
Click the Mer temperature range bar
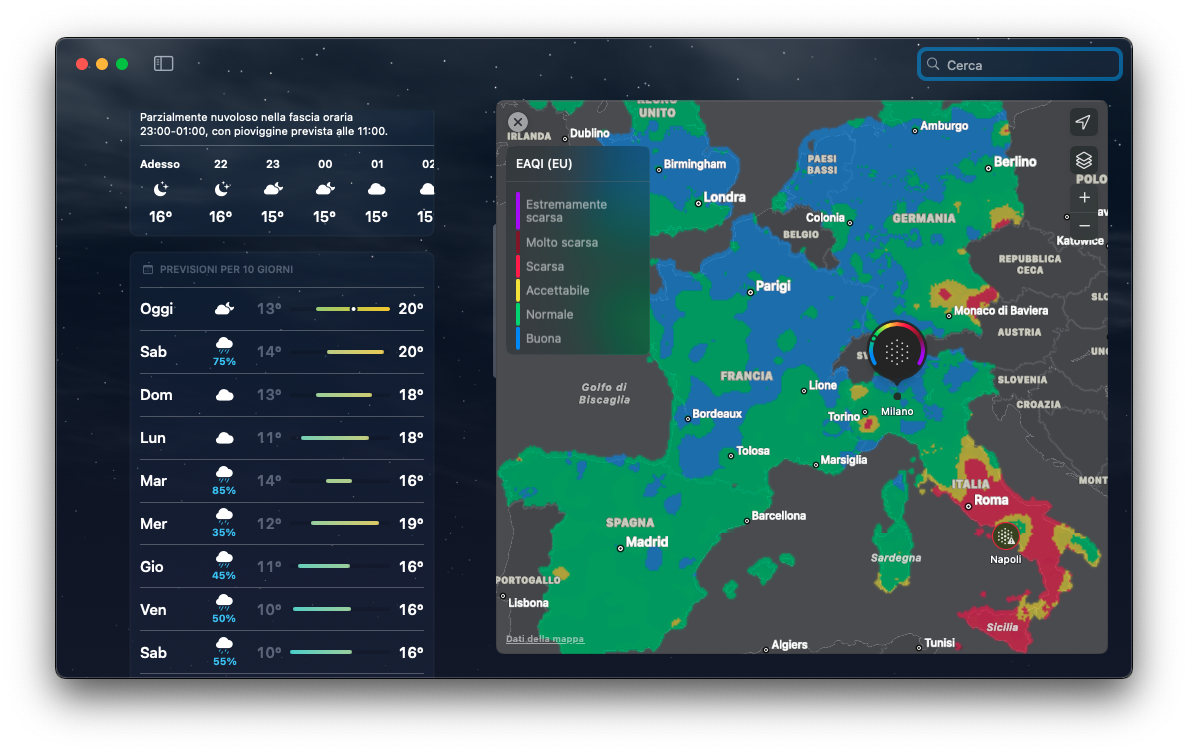345,523
